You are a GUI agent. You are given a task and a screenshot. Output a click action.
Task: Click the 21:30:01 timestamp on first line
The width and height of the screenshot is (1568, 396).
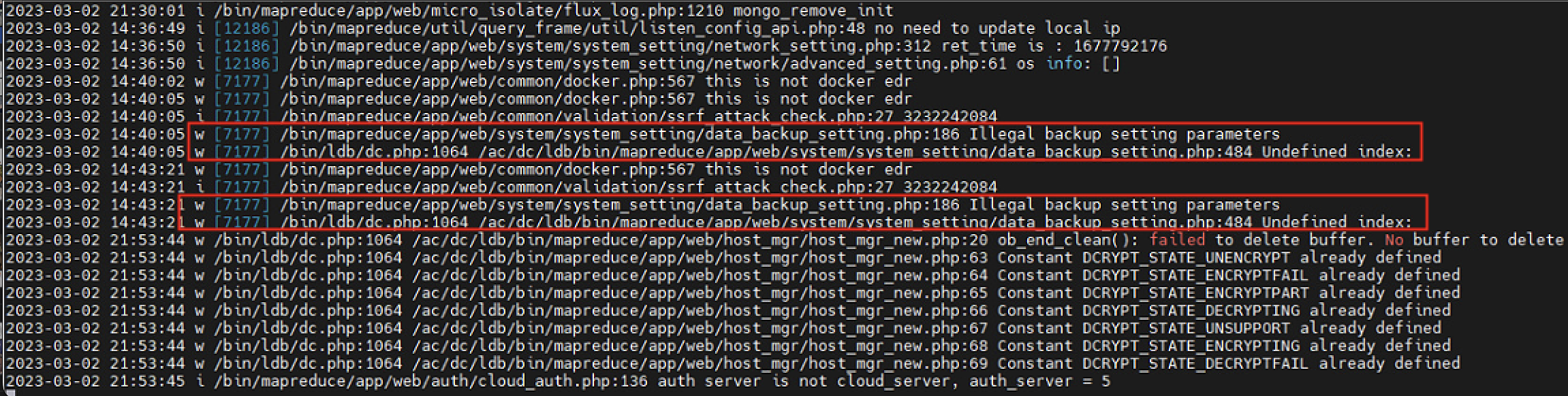click(147, 10)
